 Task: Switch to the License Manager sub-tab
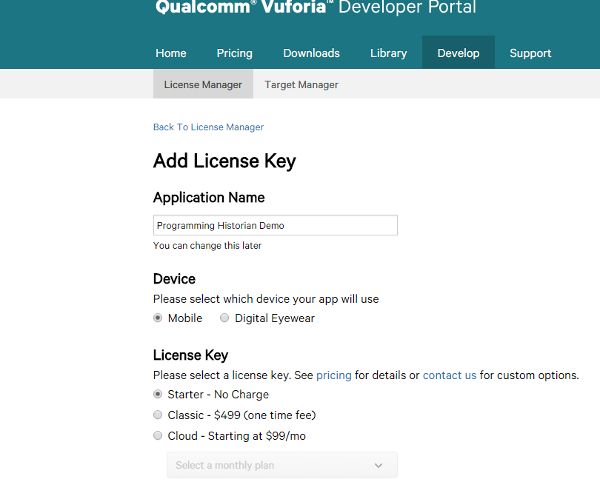coord(203,85)
